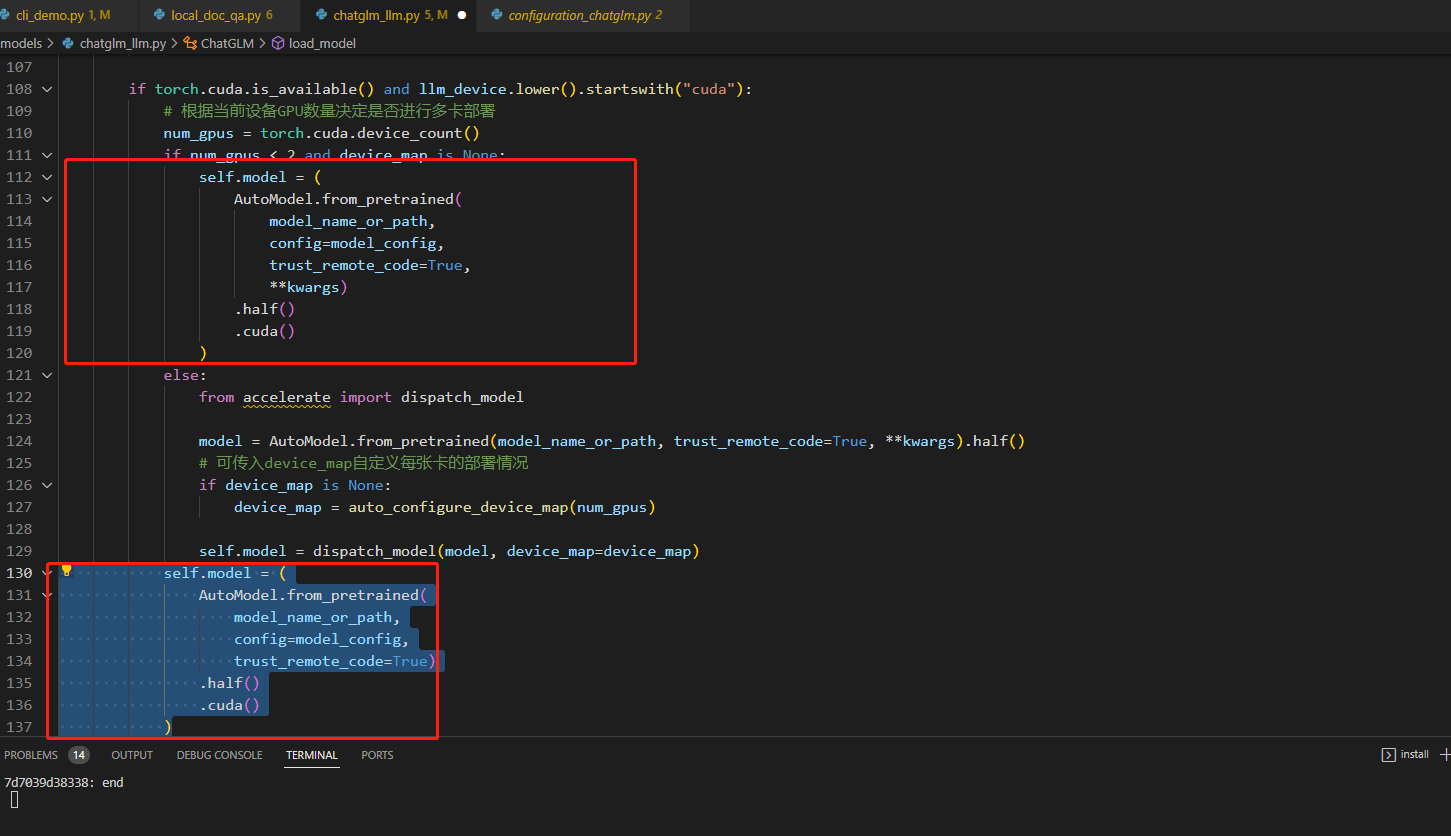
Task: Focus the terminal input cursor
Action: (x=14, y=800)
